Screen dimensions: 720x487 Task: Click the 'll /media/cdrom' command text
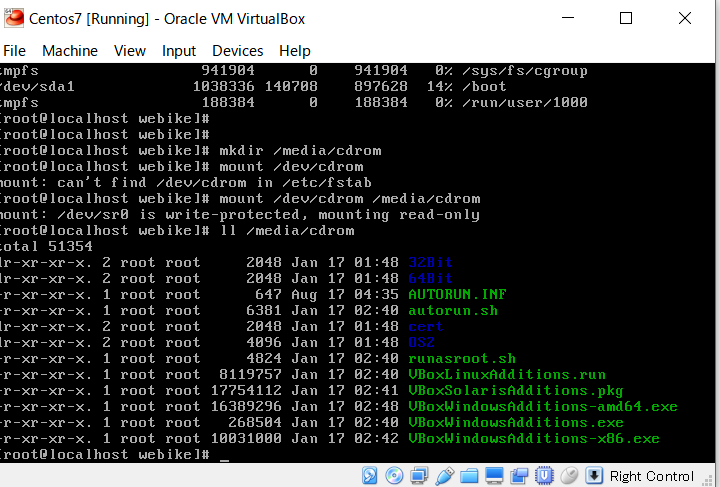[x=287, y=230]
